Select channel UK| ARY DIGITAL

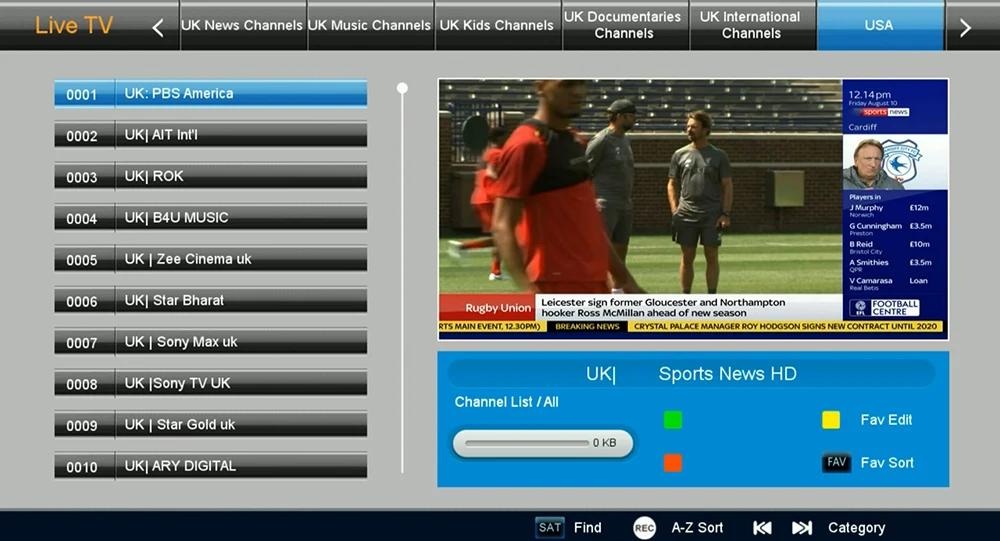[210, 467]
